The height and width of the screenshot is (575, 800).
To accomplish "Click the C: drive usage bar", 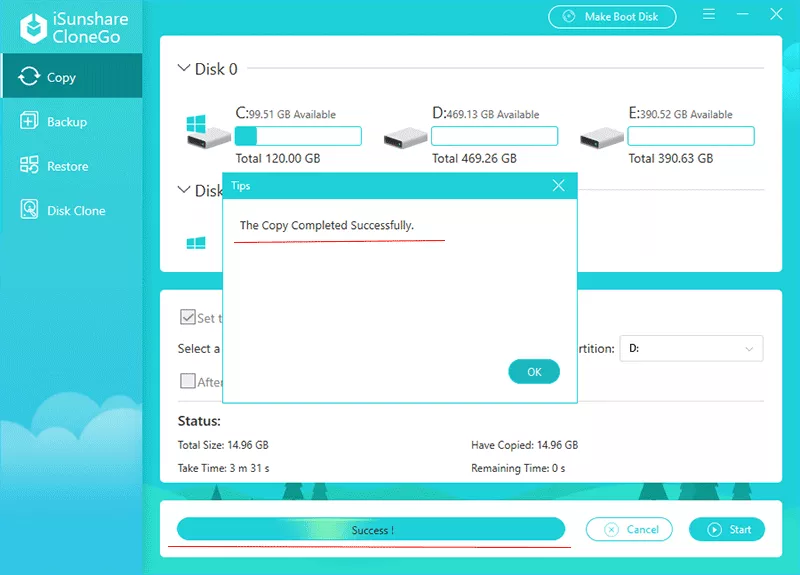I will coord(298,136).
